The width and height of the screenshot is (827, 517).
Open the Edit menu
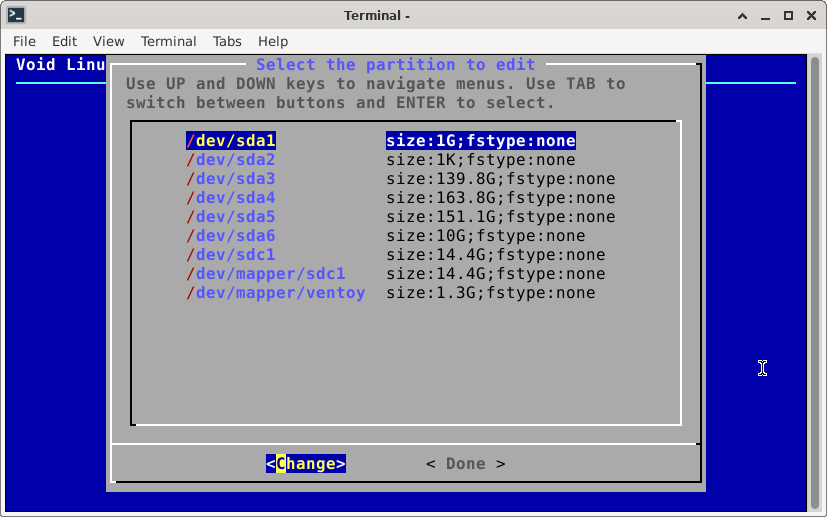[x=64, y=41]
